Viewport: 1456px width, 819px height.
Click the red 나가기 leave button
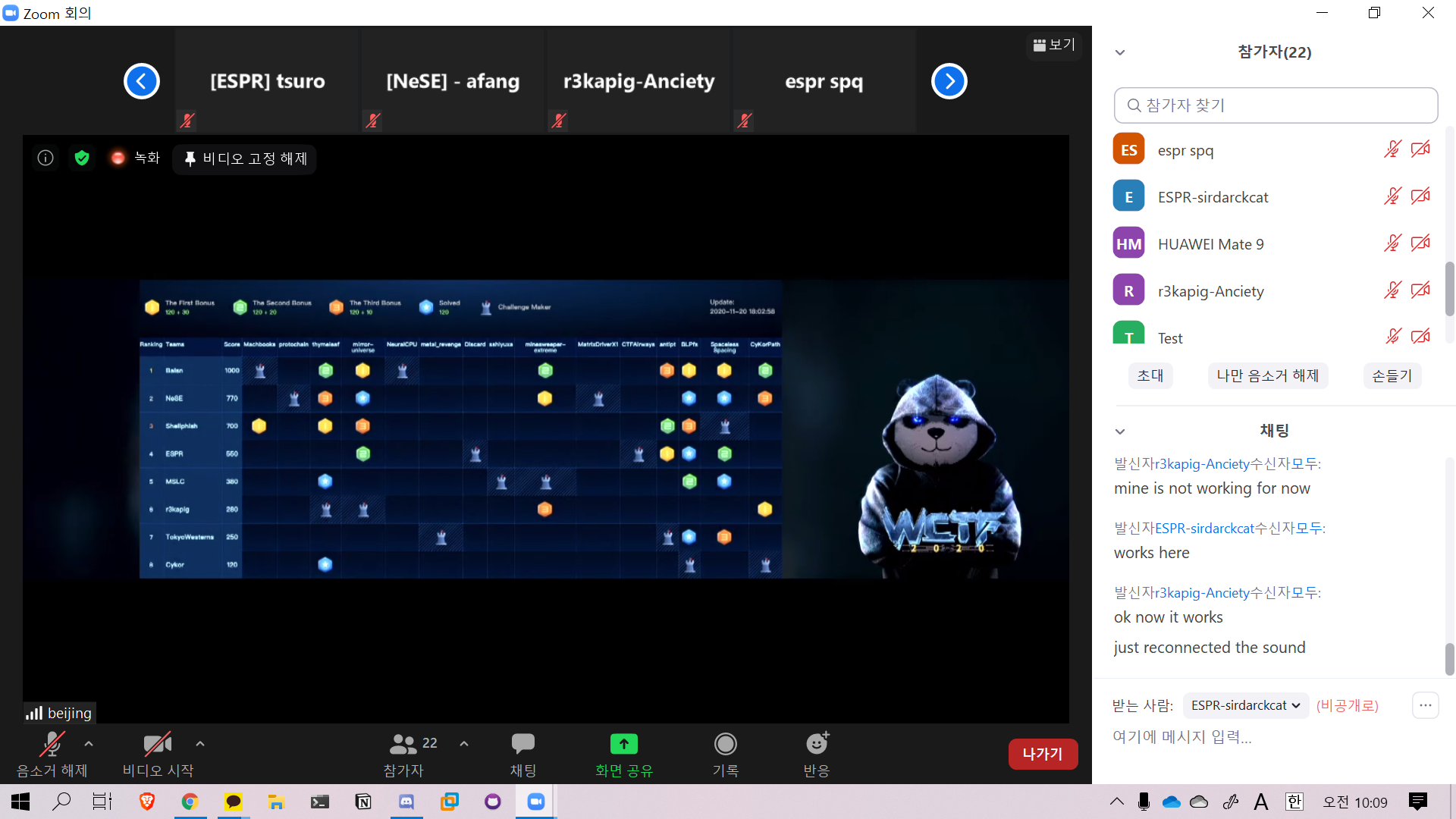pyautogui.click(x=1042, y=754)
